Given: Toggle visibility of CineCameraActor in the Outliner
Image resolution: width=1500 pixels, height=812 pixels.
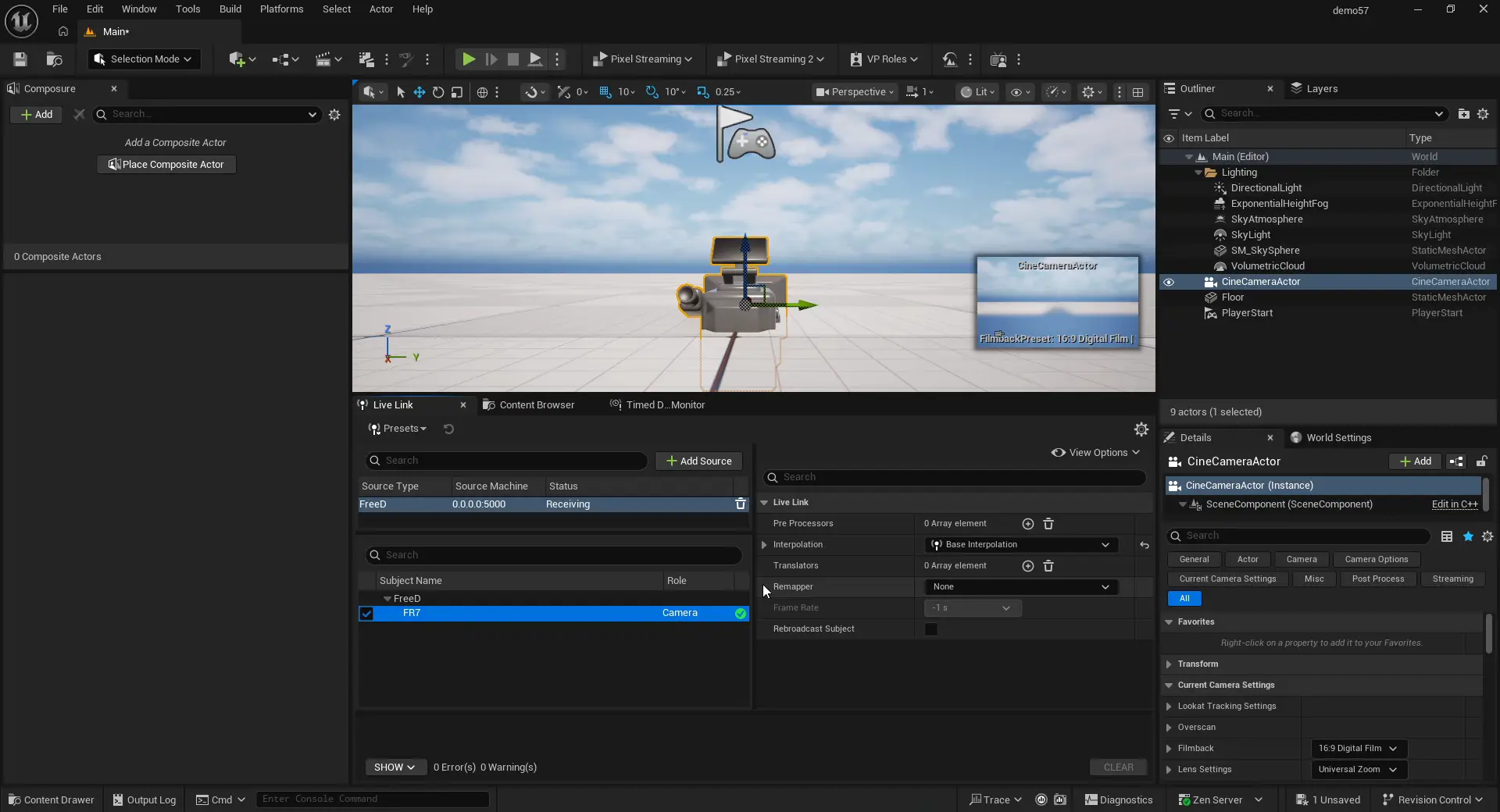Looking at the screenshot, I should coord(1169,282).
